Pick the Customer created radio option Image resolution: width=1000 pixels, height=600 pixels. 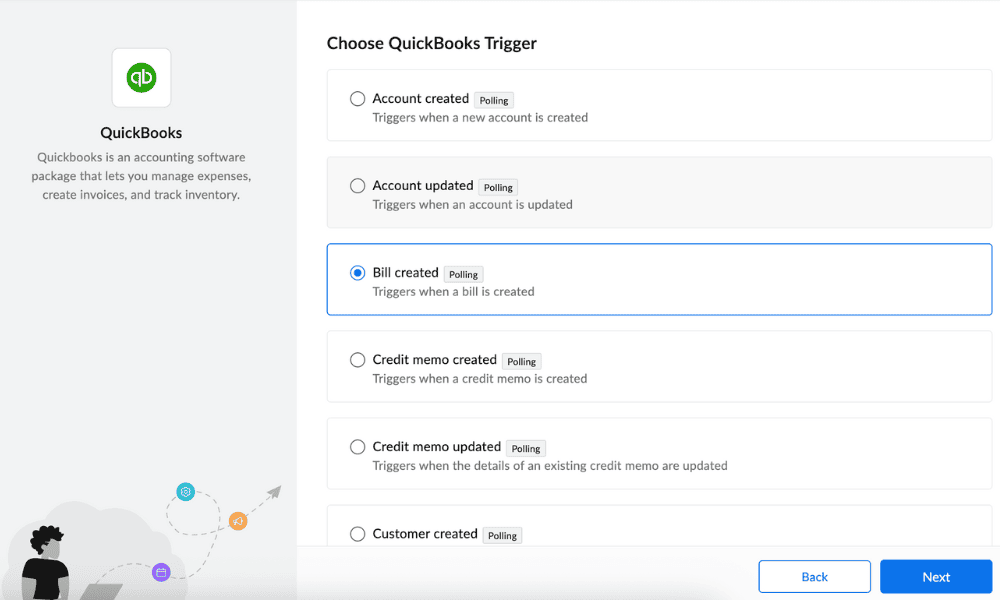click(x=357, y=534)
